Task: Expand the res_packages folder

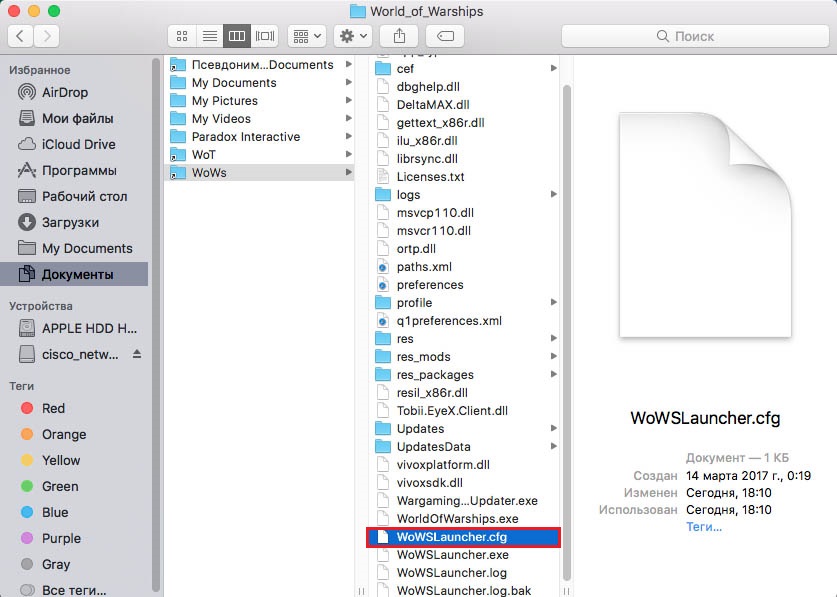Action: pyautogui.click(x=554, y=375)
